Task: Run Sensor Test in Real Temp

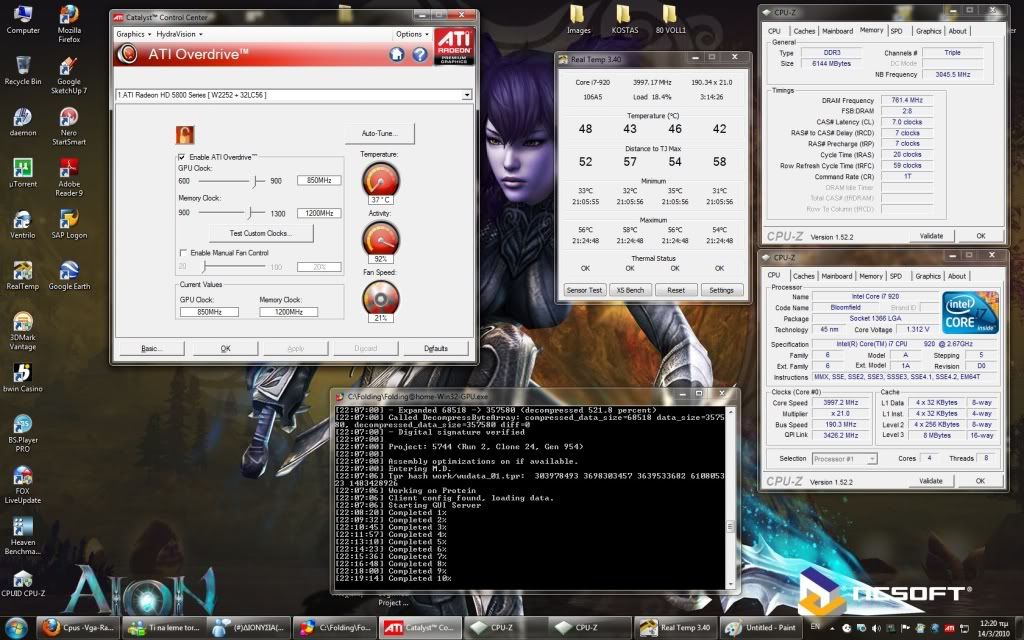Action: click(584, 289)
